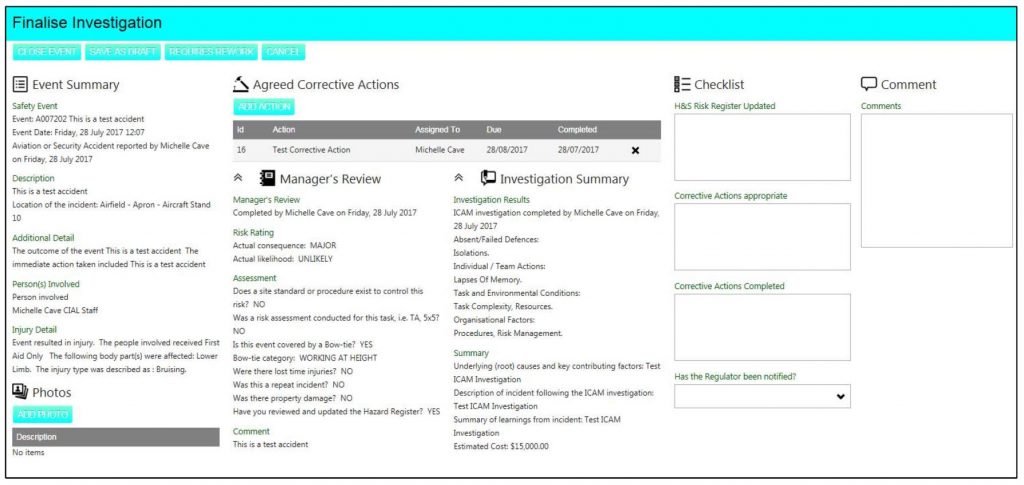Click the Comment speech bubble icon
Viewport: 1024px width, 485px height.
tap(869, 84)
